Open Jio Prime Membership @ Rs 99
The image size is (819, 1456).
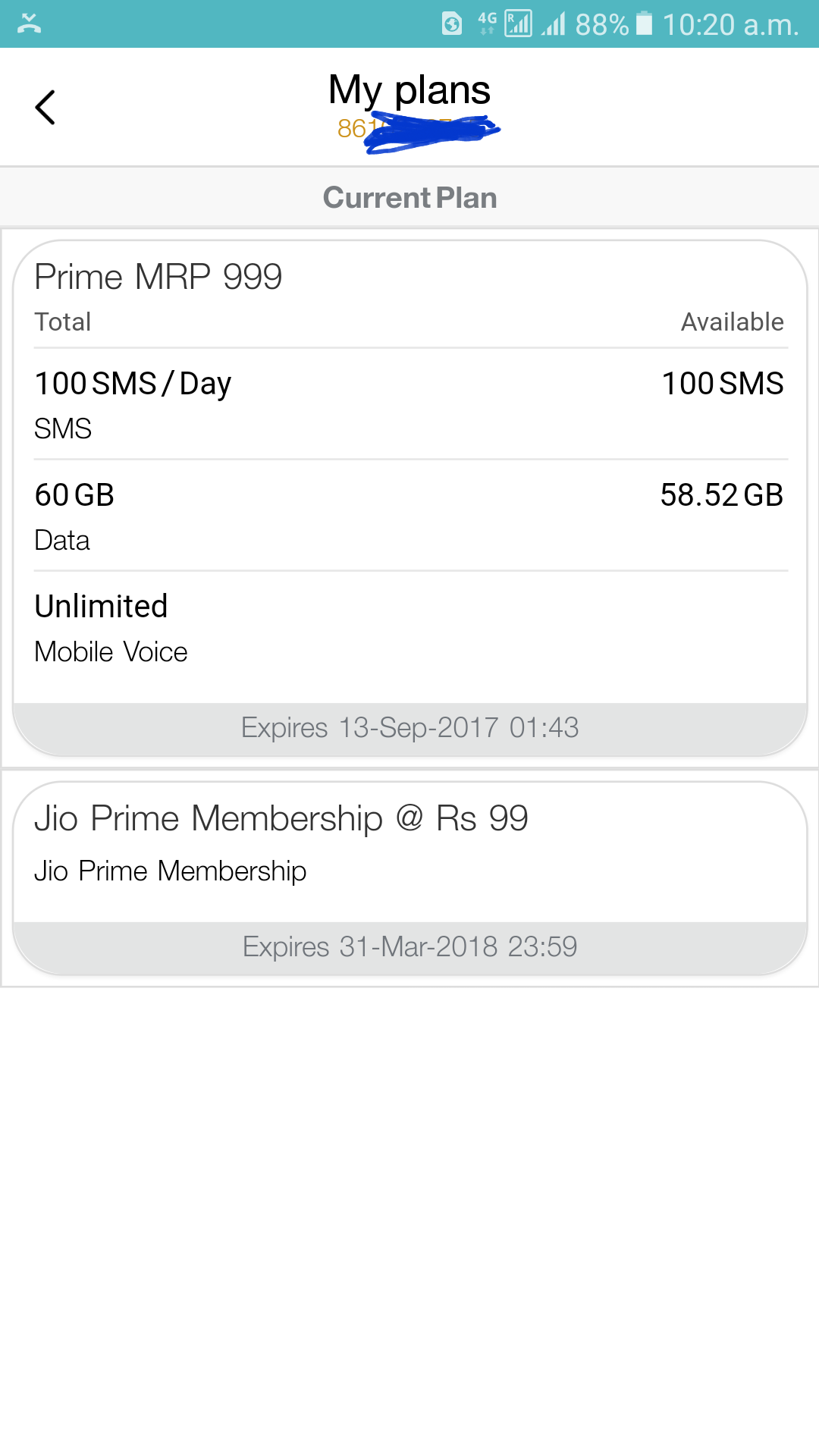(x=281, y=819)
